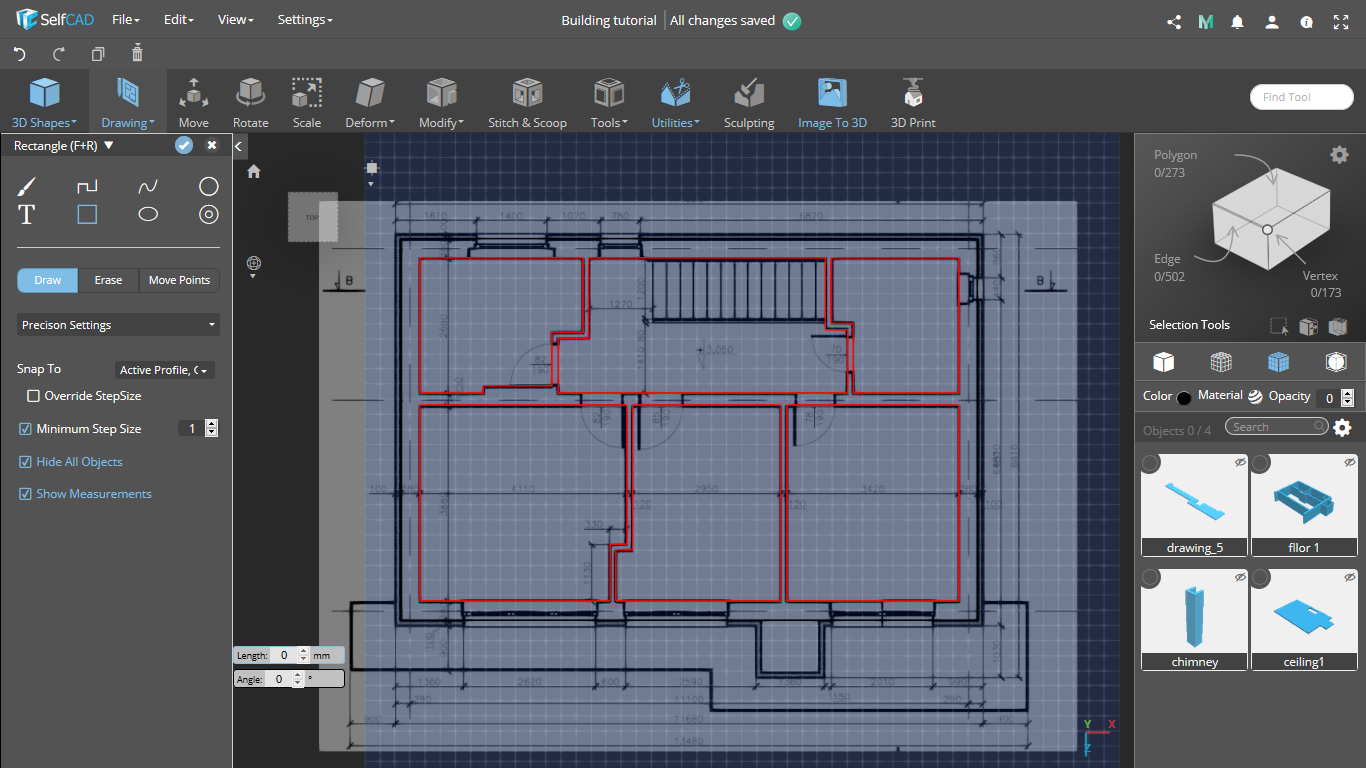Open Snap To Active Profile dropdown

164,370
